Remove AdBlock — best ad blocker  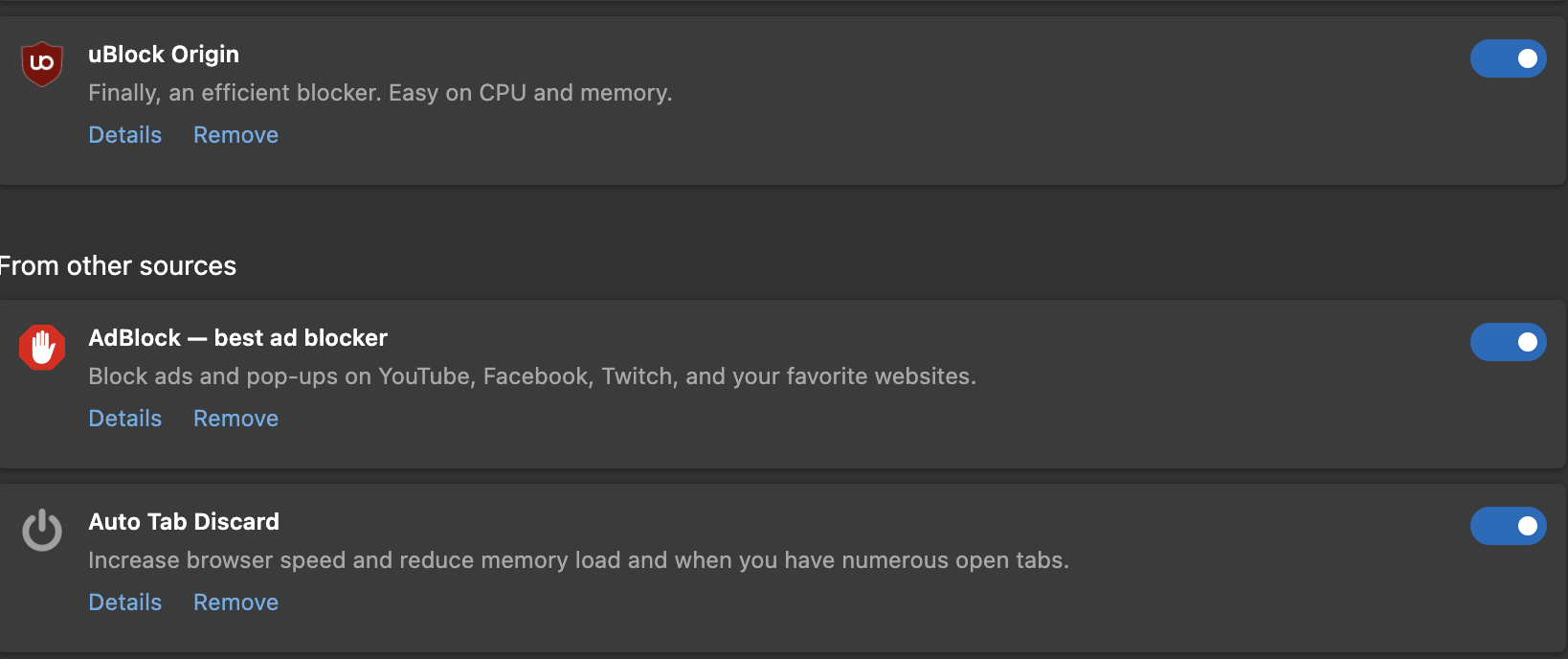(x=235, y=419)
